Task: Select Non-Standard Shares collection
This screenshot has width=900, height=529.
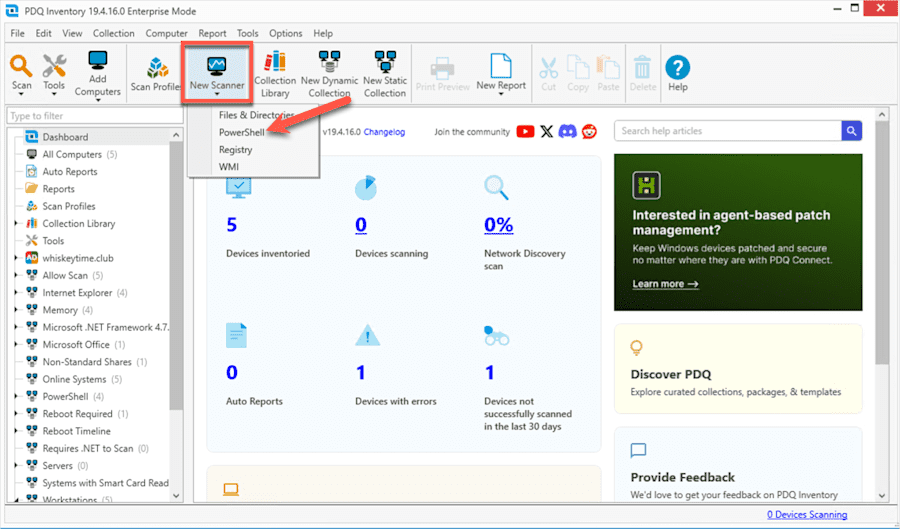Action: pos(87,362)
